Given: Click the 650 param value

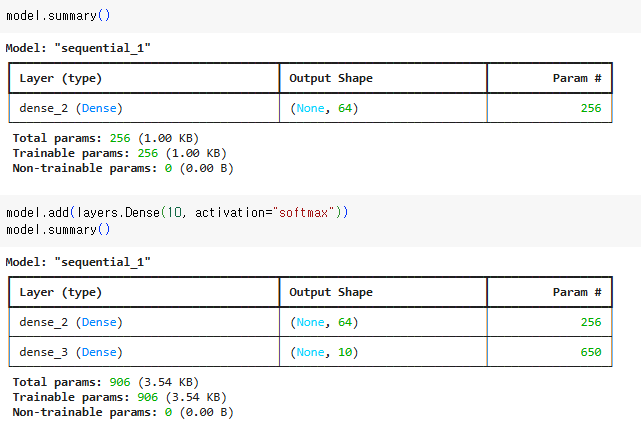Looking at the screenshot, I should pyautogui.click(x=591, y=352).
